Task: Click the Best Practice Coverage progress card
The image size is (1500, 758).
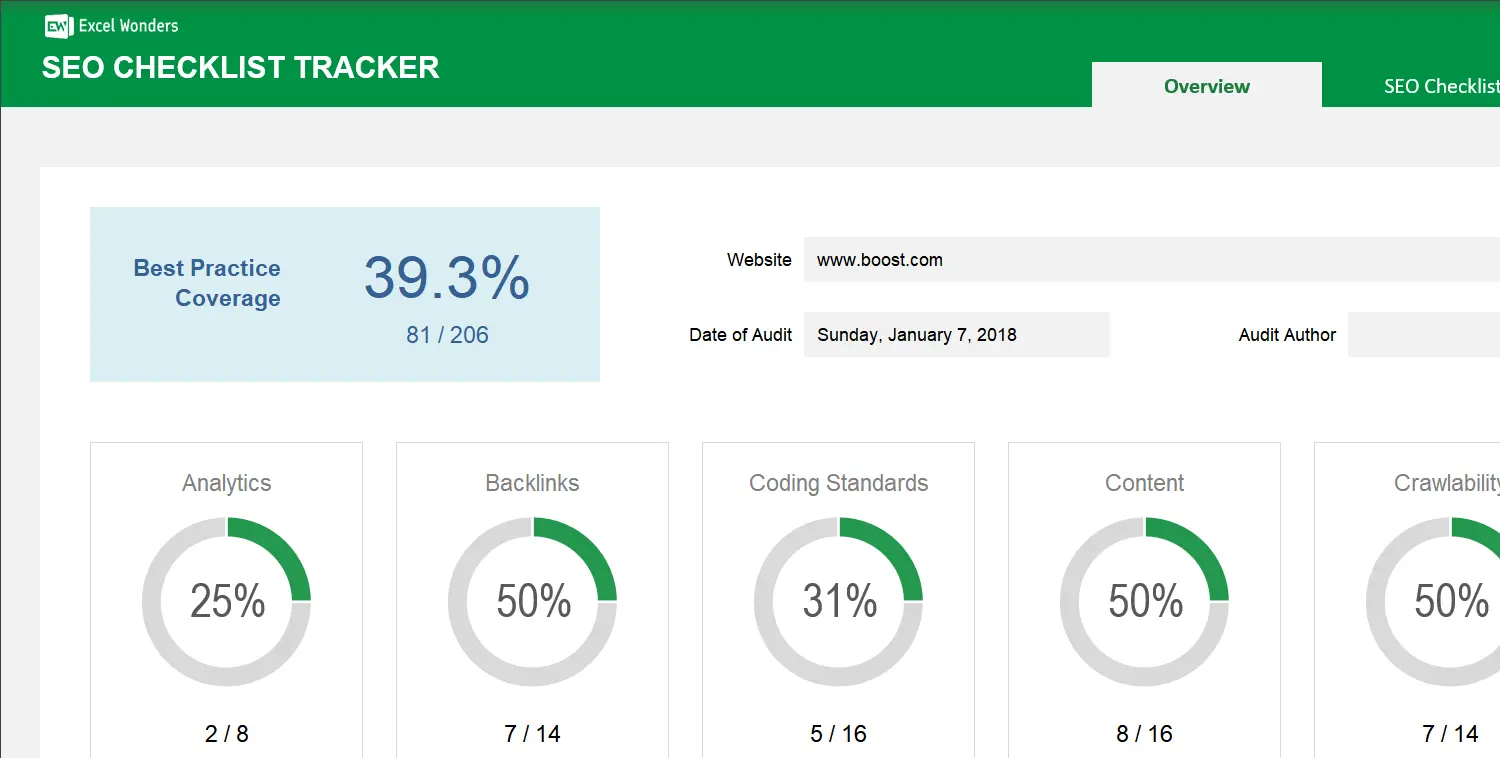Action: 345,294
